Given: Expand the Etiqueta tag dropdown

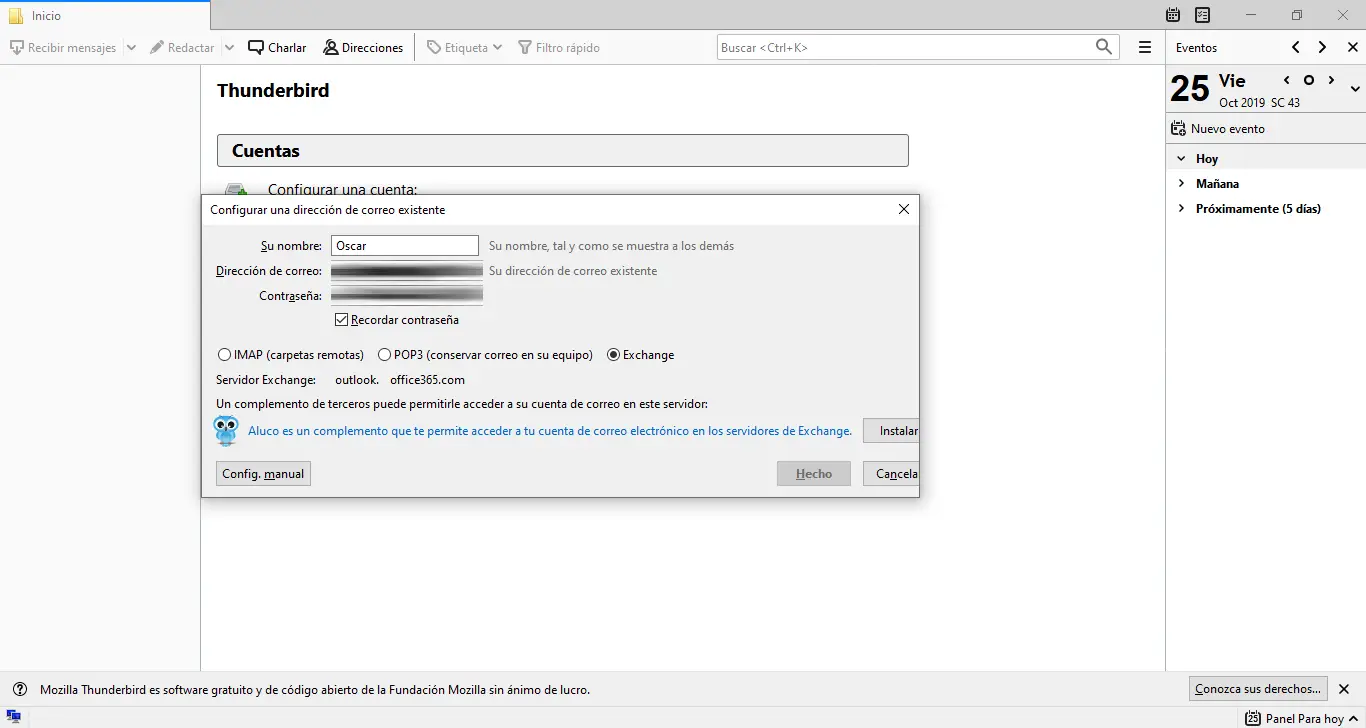Looking at the screenshot, I should pyautogui.click(x=464, y=47).
